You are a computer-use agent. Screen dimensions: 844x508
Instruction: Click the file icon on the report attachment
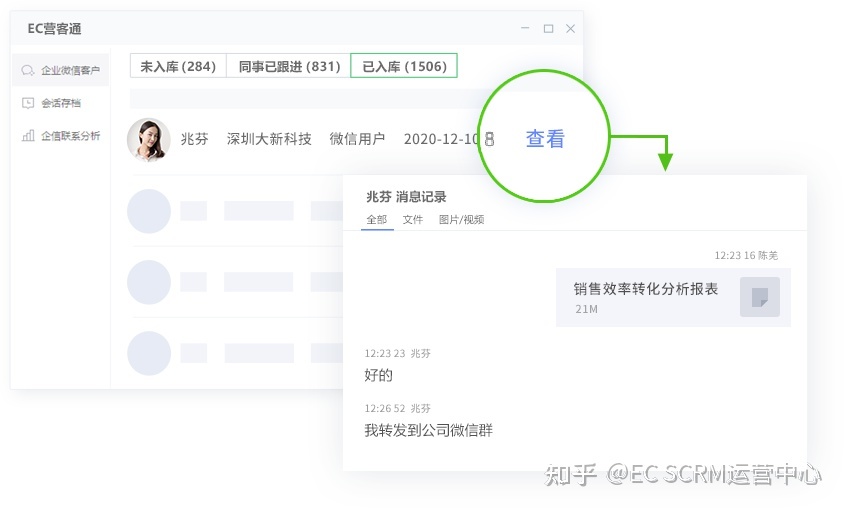click(x=759, y=297)
